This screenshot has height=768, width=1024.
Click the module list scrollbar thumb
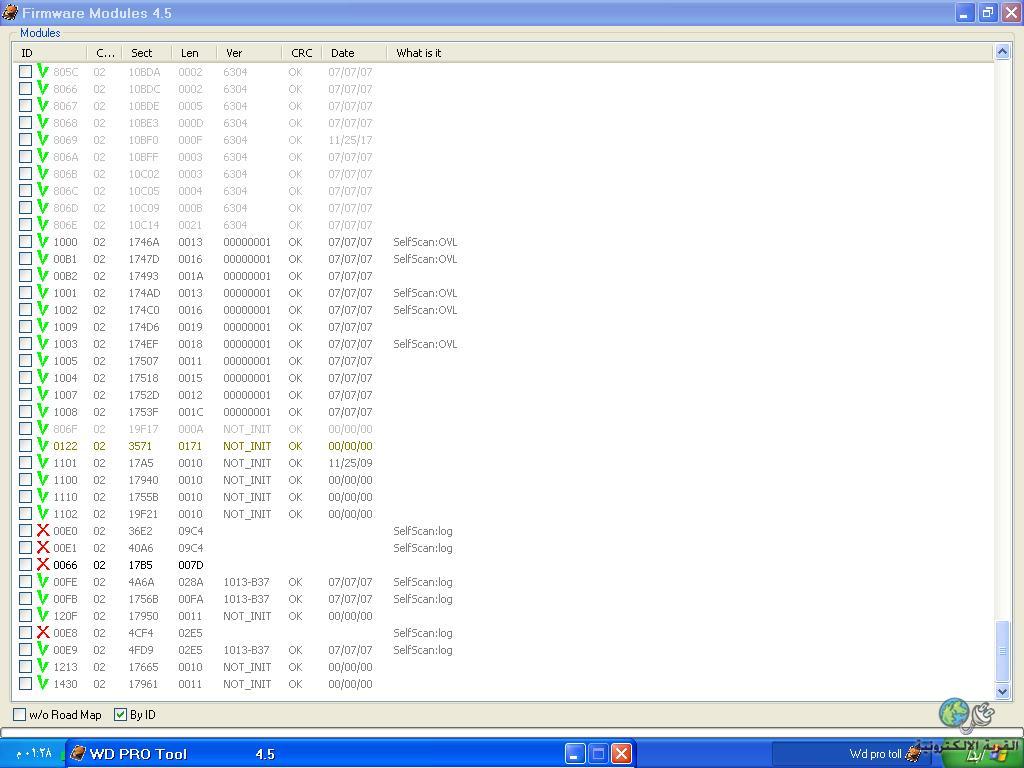[x=1002, y=651]
